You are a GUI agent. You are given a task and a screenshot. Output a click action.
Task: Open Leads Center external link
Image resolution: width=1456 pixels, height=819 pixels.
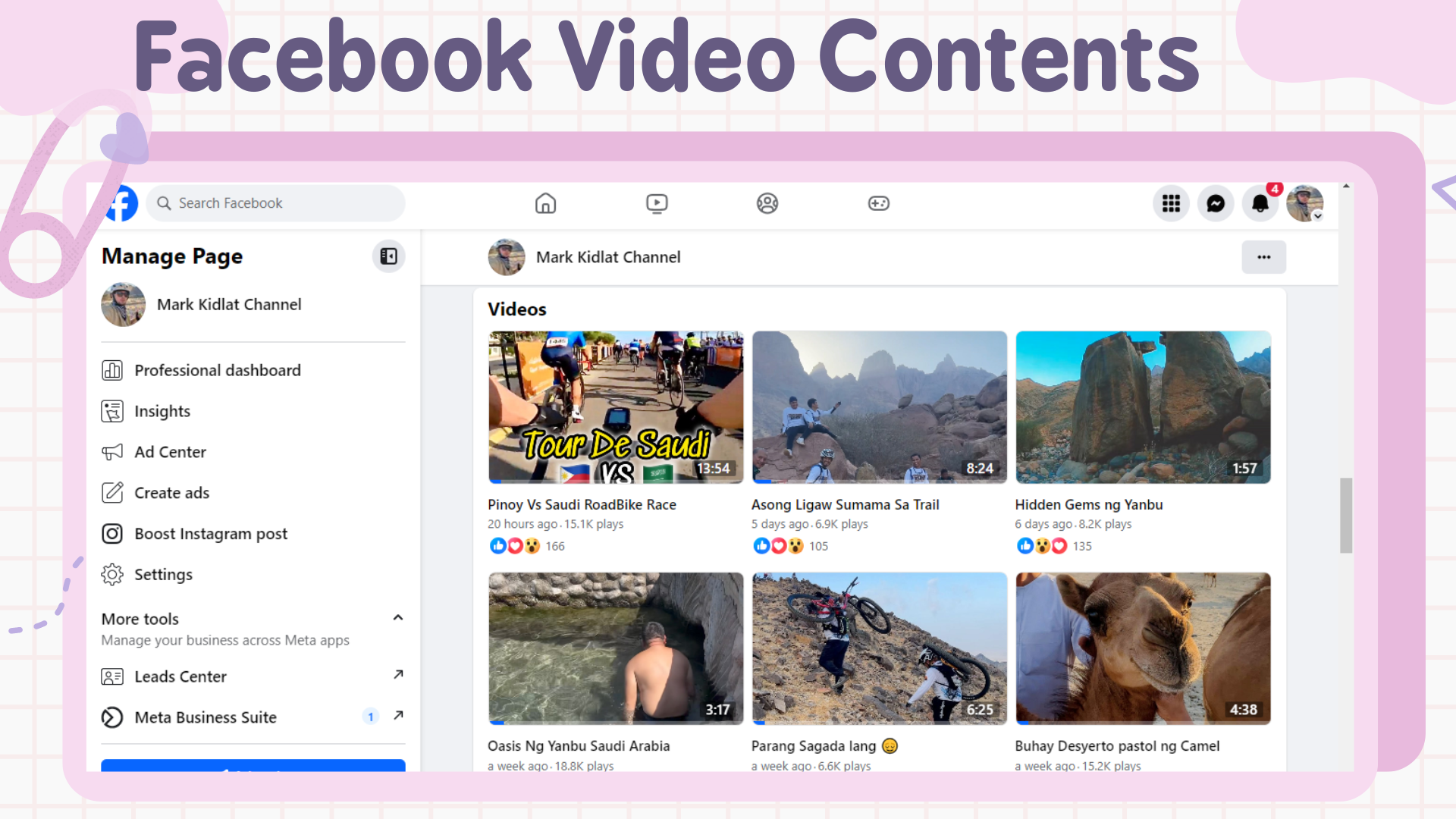click(180, 676)
